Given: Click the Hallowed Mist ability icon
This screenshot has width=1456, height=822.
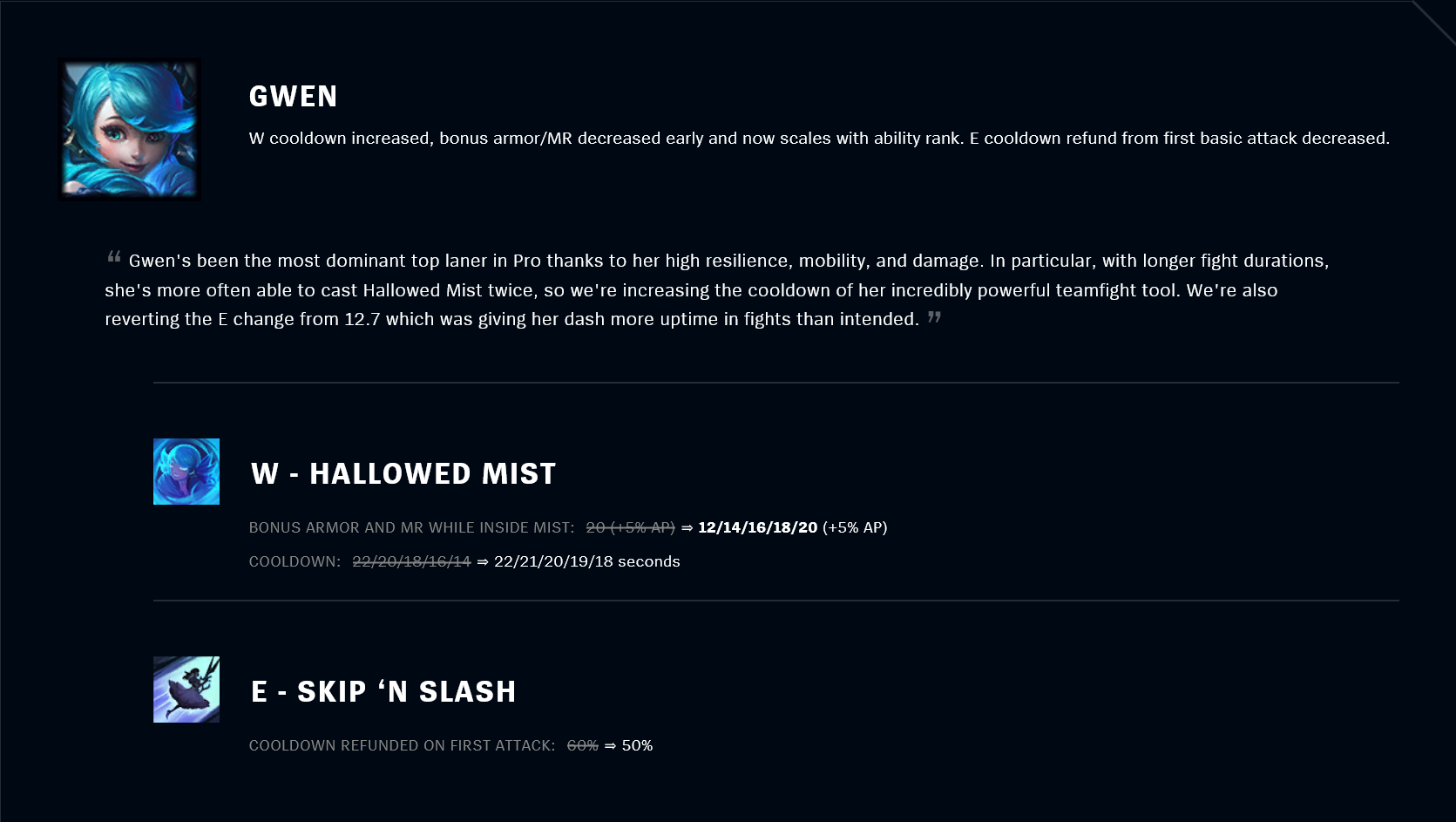Looking at the screenshot, I should pos(186,472).
